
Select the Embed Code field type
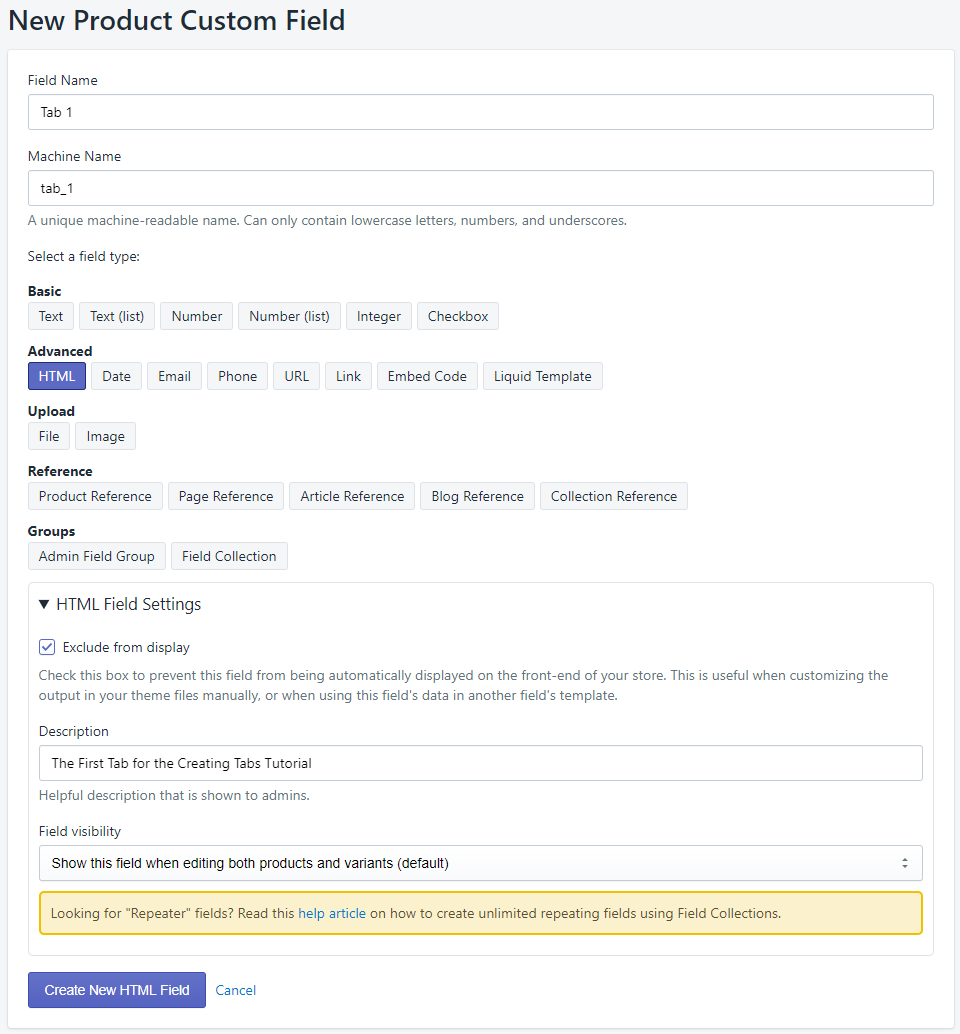(x=427, y=376)
